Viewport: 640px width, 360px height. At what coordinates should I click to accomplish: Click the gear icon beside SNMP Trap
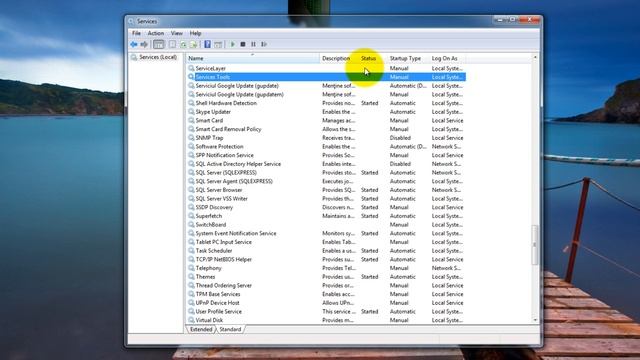point(191,138)
